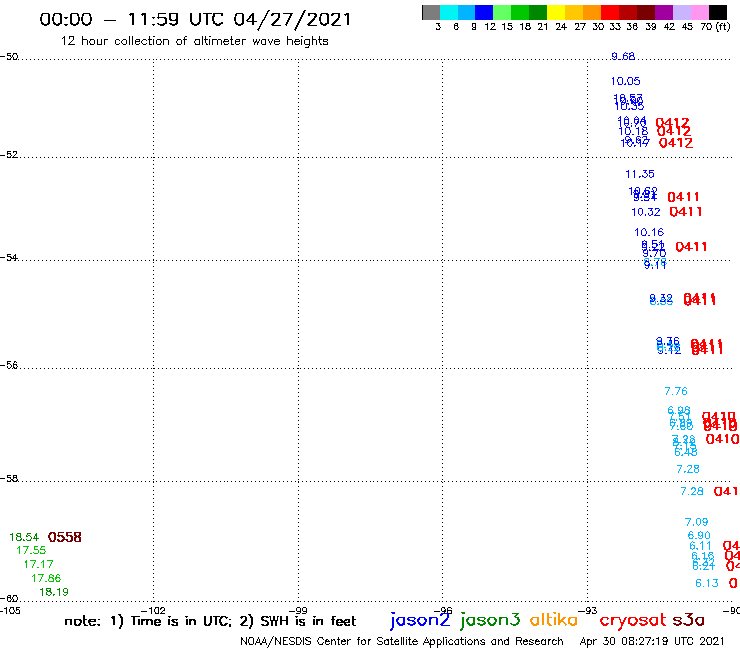Select the wave height value 10.05
740x650 pixels.
[x=625, y=81]
